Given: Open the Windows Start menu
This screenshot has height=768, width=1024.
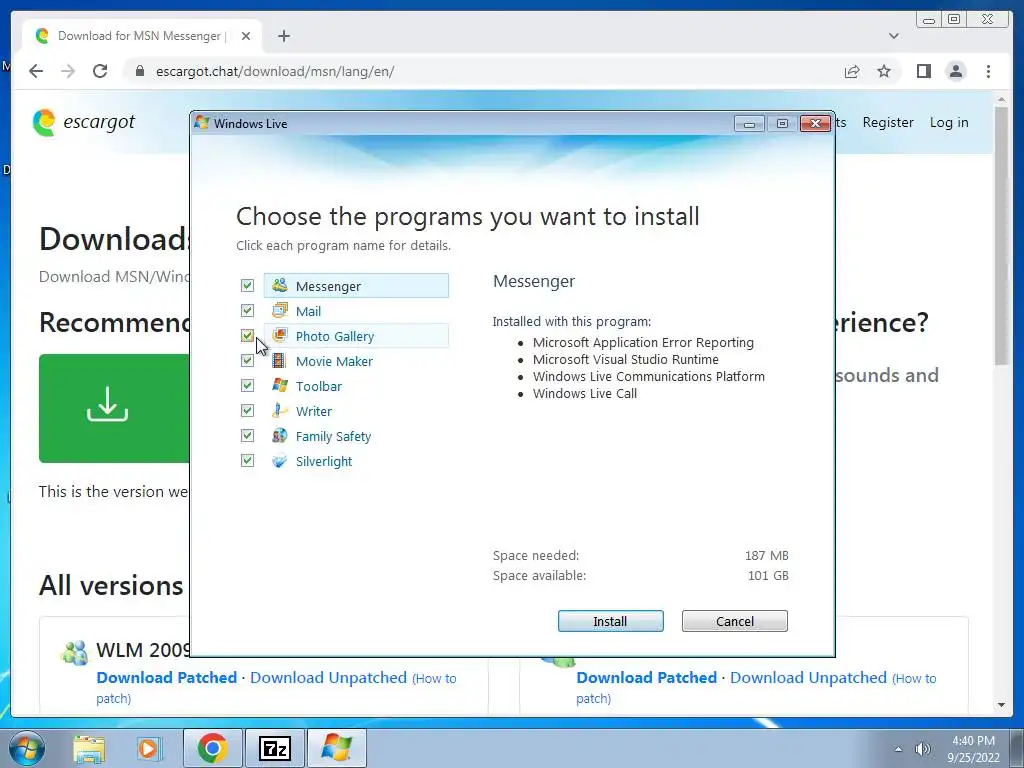Looking at the screenshot, I should [26, 748].
